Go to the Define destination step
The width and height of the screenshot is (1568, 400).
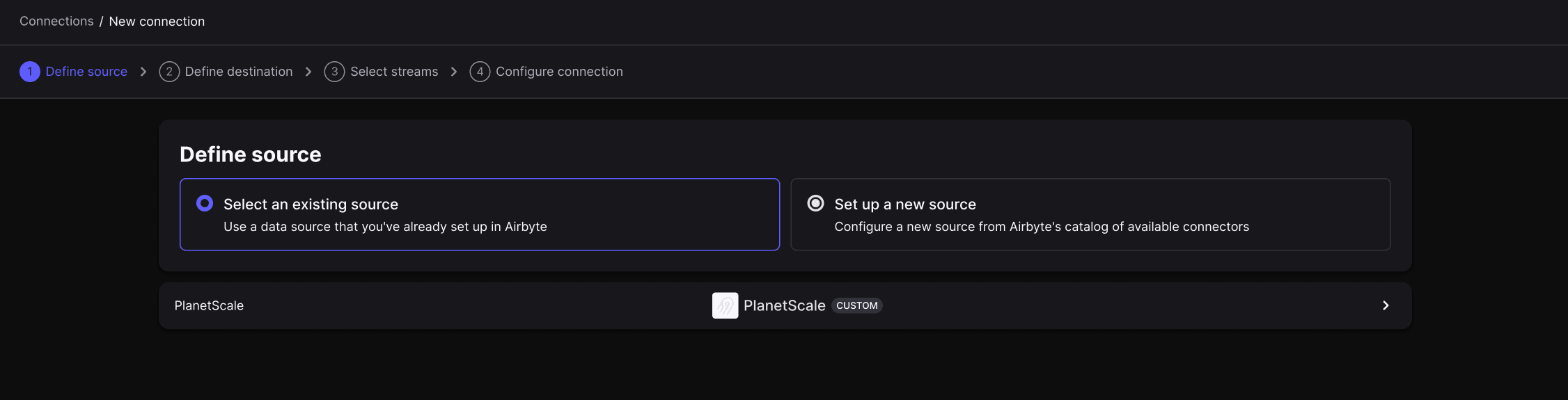[x=239, y=72]
